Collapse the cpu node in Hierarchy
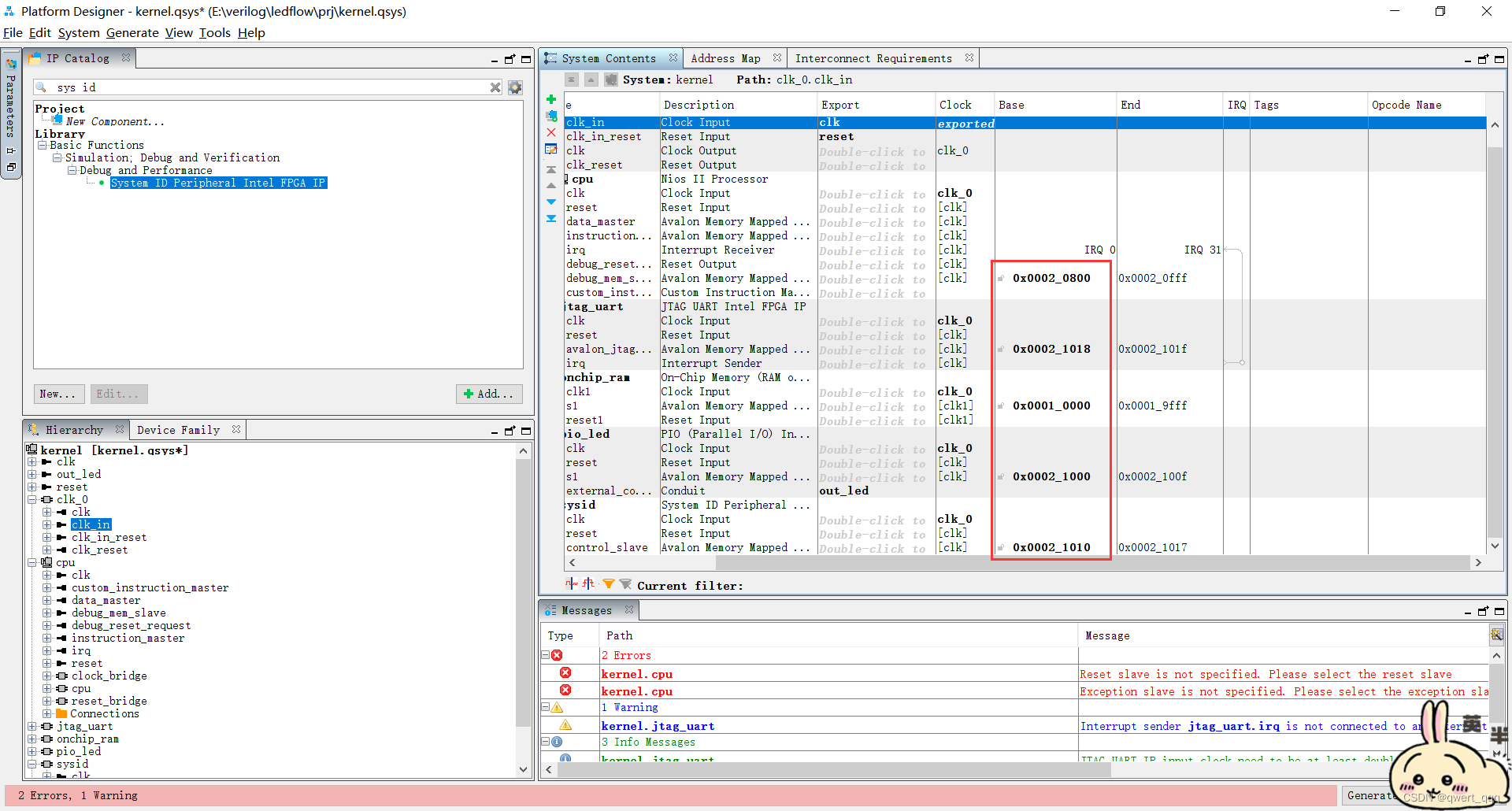This screenshot has width=1512, height=811. 32,562
